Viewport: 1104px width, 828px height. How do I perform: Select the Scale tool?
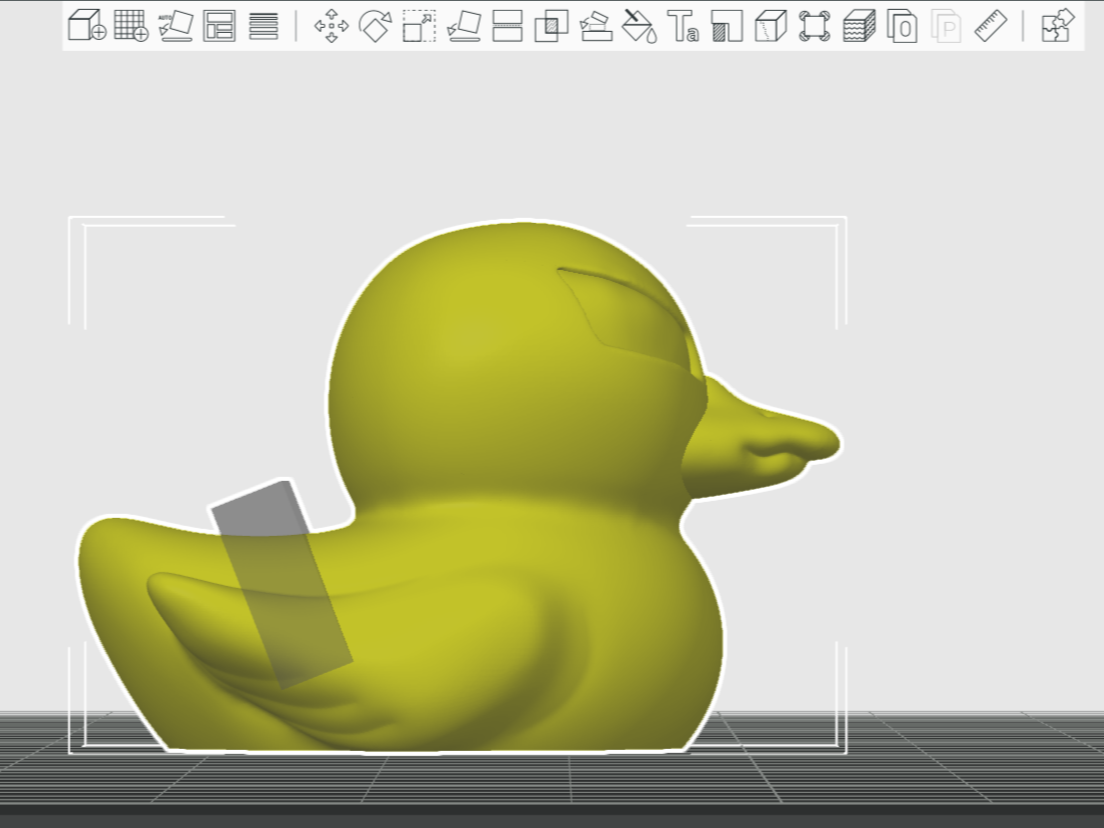[420, 26]
